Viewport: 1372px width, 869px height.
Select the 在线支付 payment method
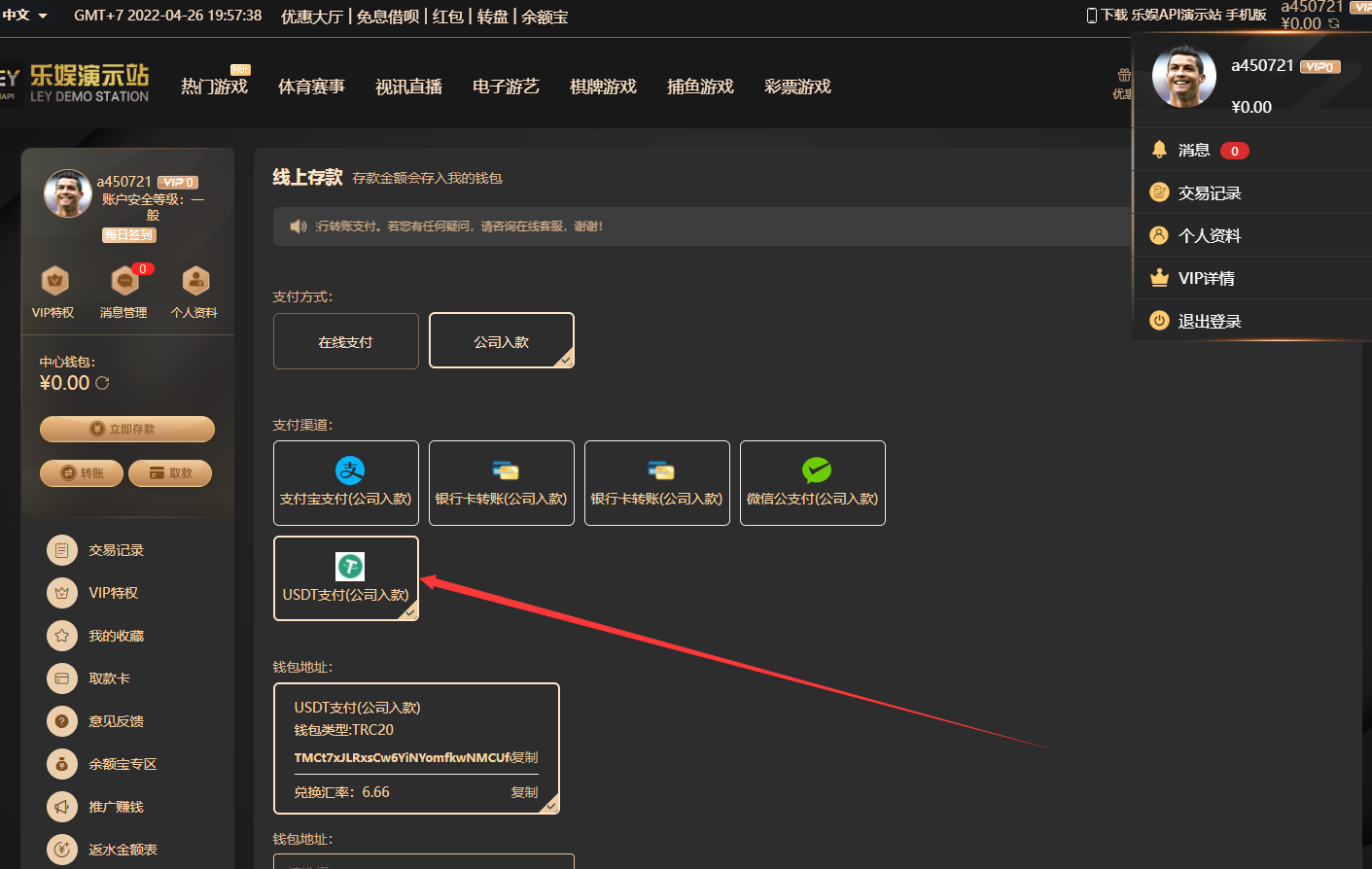345,340
